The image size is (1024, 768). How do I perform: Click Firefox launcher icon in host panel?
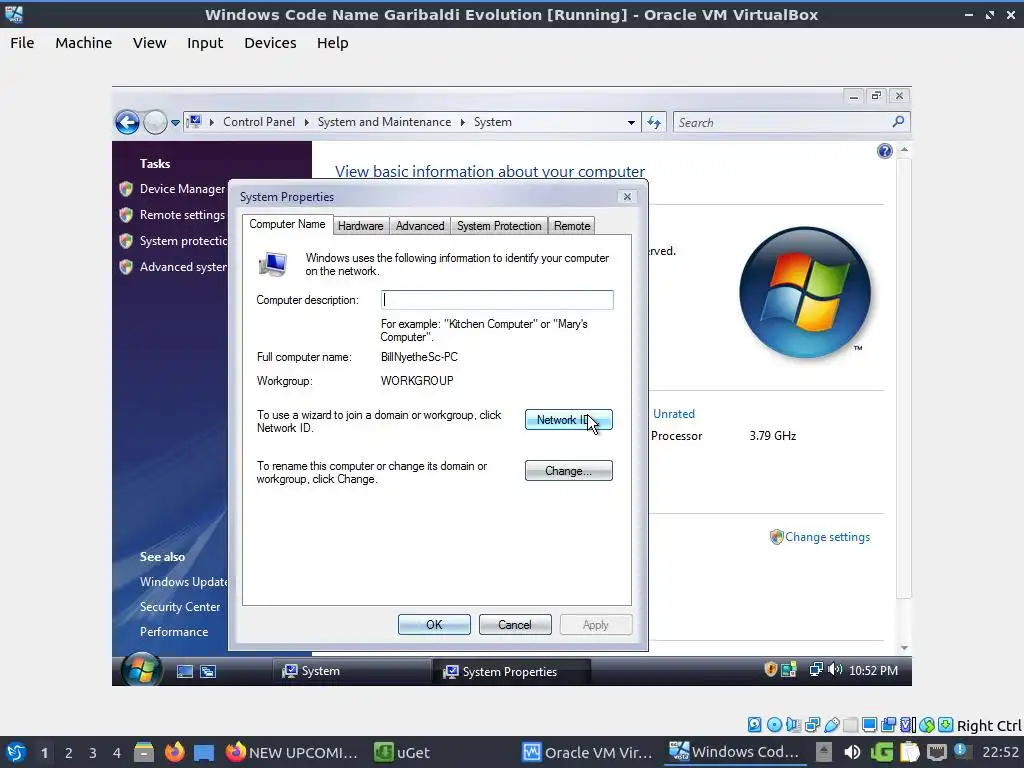click(x=174, y=752)
